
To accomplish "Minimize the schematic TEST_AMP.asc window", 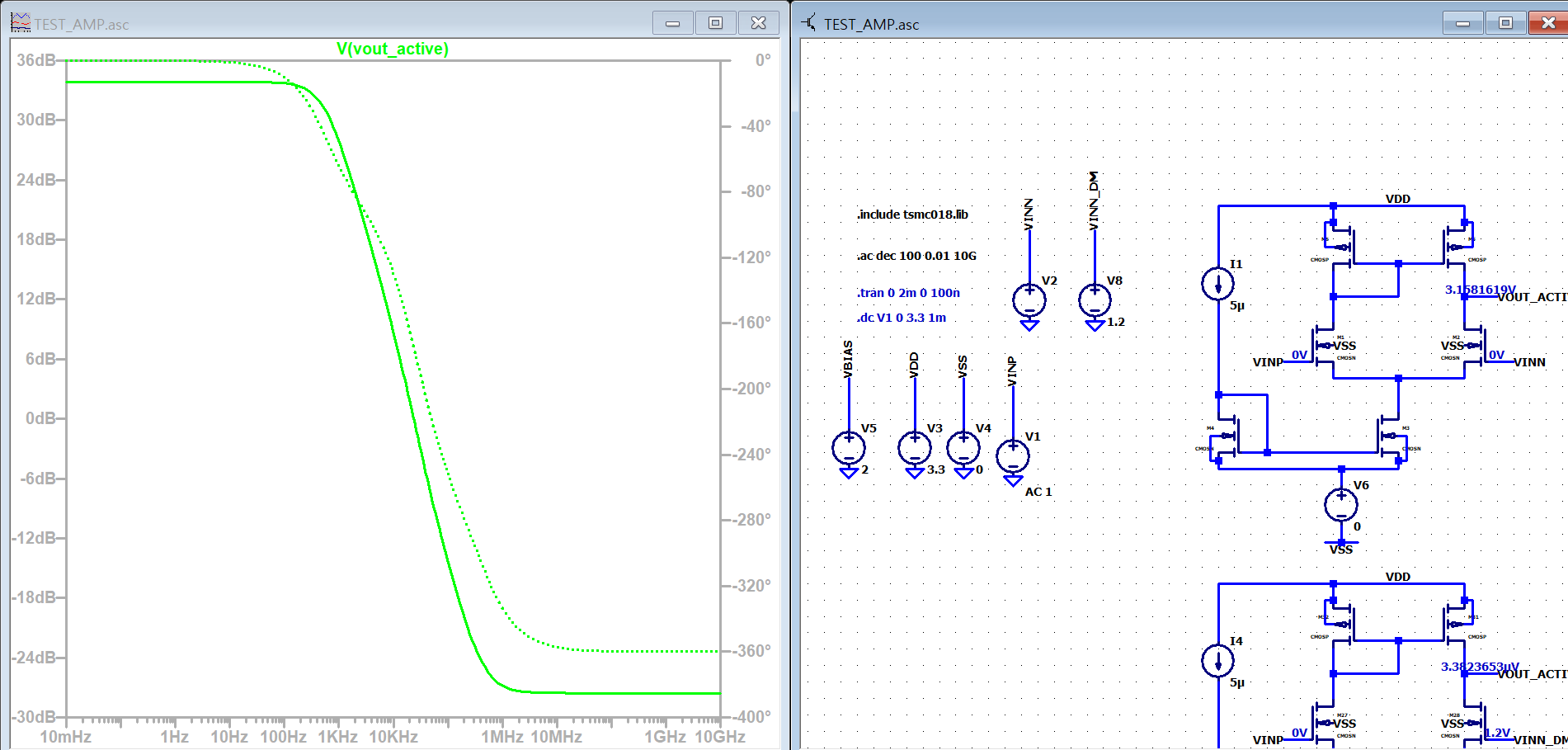I will (1463, 23).
